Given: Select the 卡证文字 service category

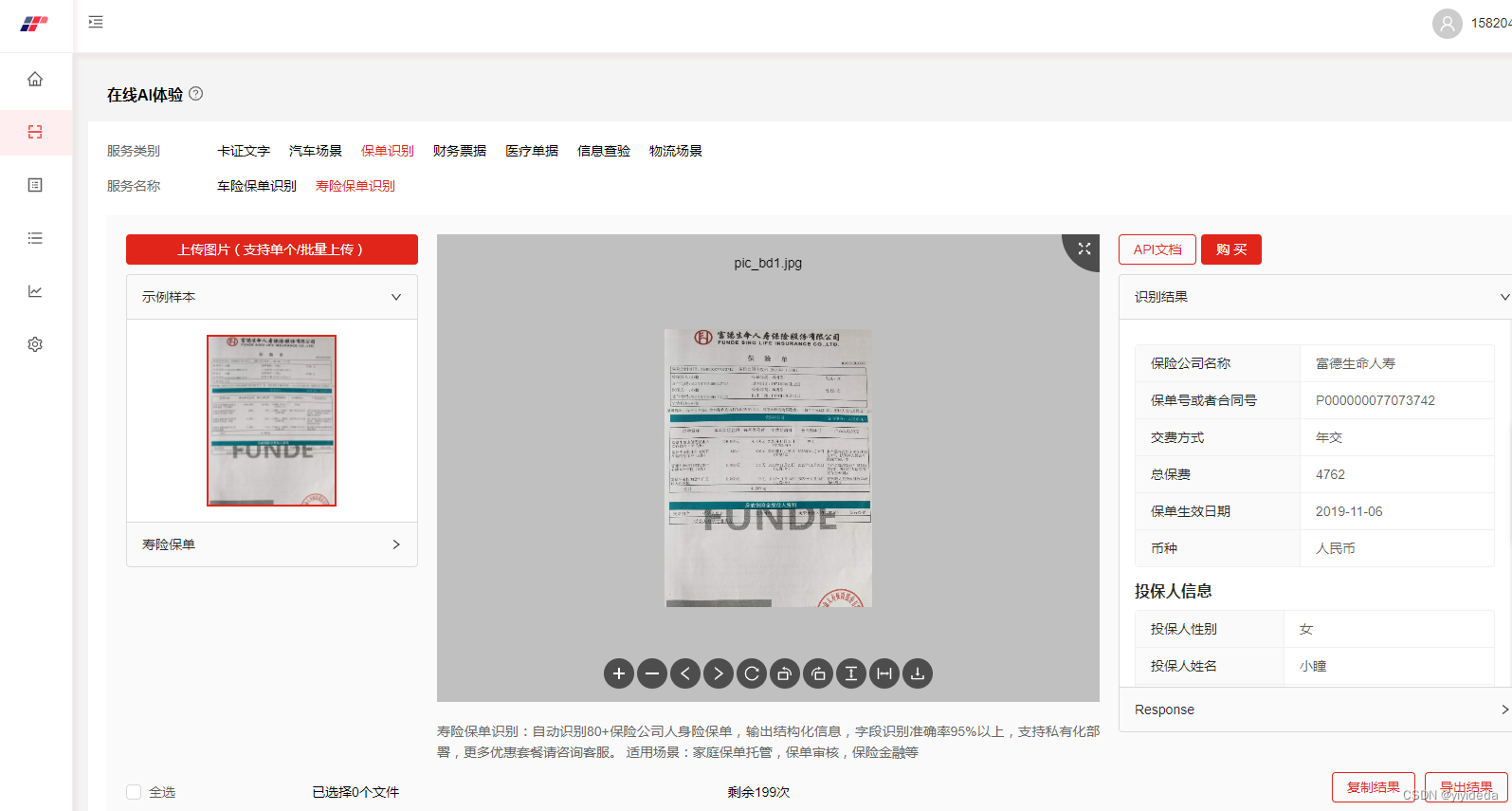Looking at the screenshot, I should click(x=244, y=151).
